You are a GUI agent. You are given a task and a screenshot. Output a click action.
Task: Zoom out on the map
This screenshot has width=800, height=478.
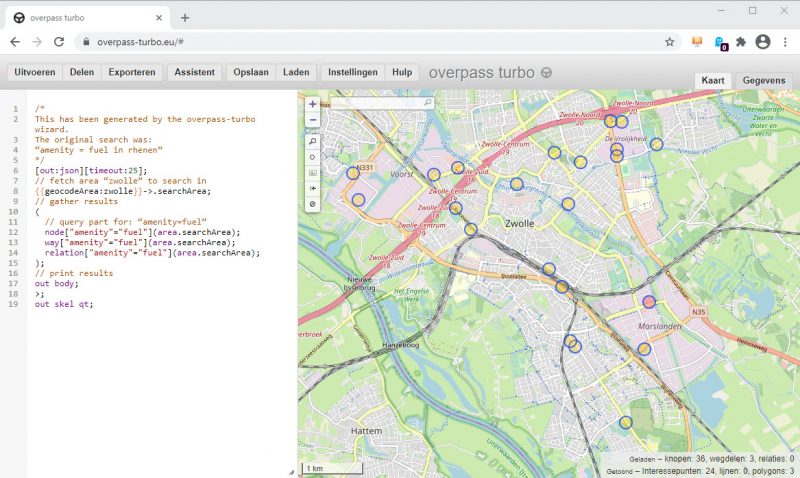(313, 120)
